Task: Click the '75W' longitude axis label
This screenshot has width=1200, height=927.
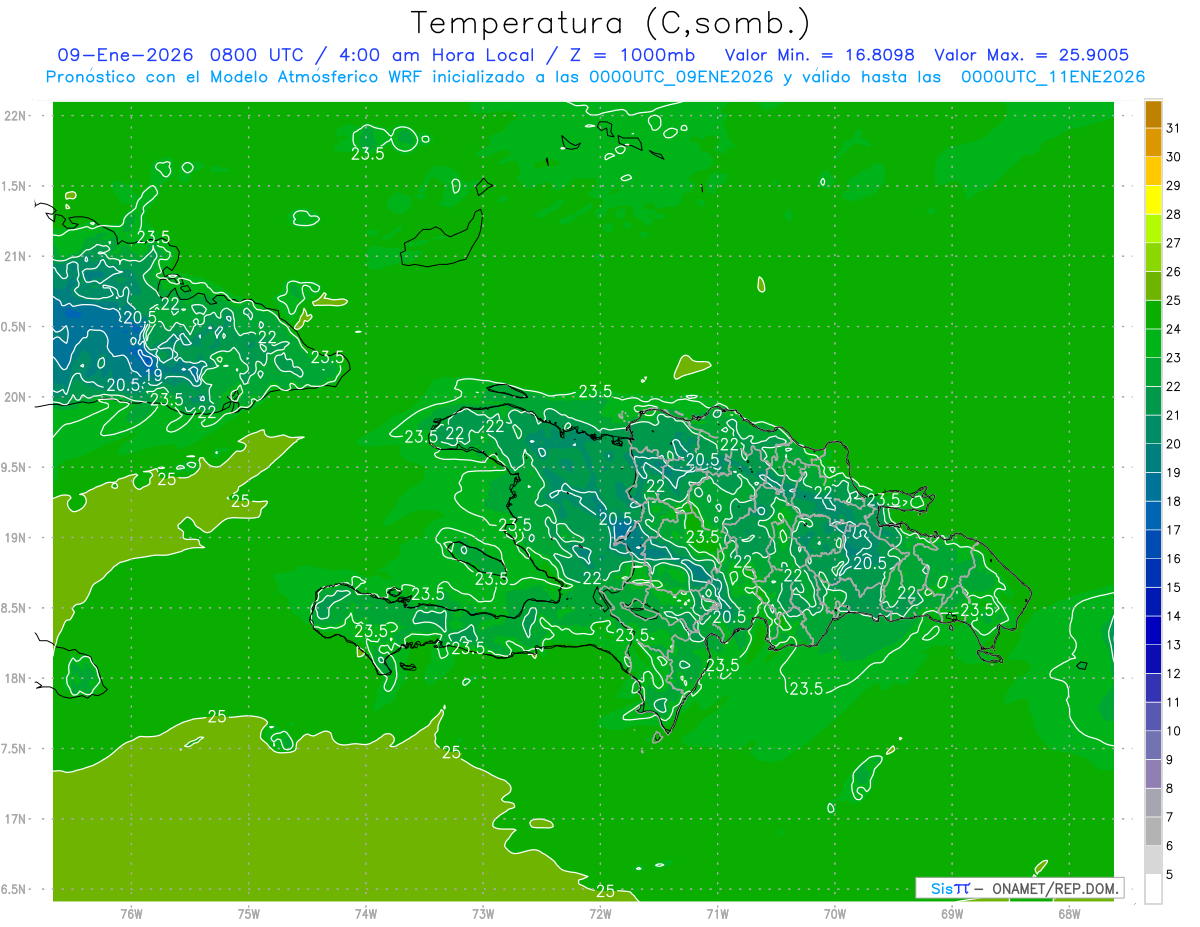Action: [249, 914]
